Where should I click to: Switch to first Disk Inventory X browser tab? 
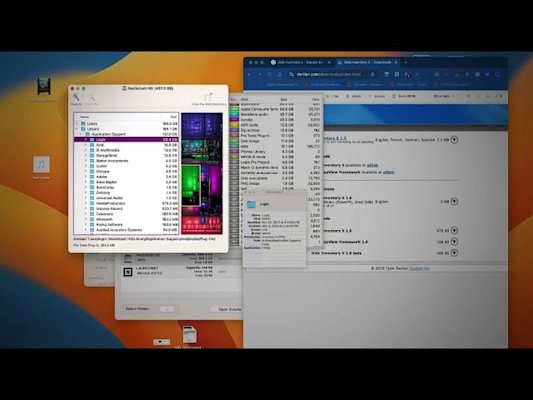(x=299, y=62)
